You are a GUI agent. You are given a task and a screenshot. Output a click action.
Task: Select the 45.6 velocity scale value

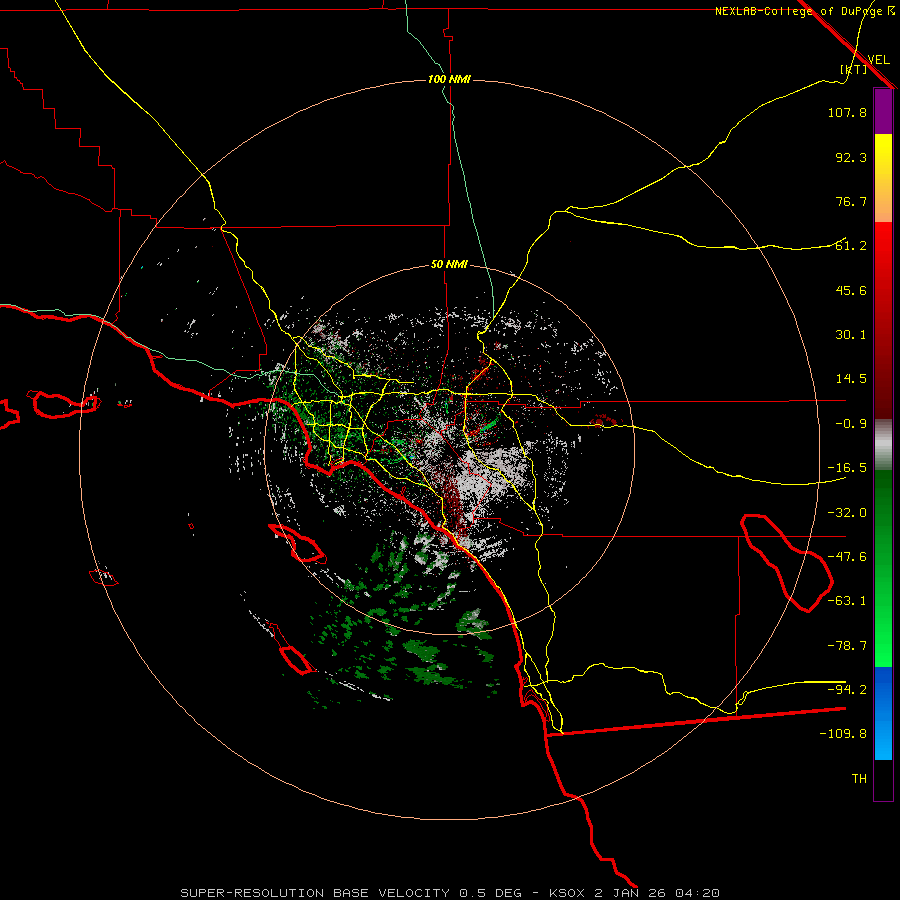tap(851, 290)
